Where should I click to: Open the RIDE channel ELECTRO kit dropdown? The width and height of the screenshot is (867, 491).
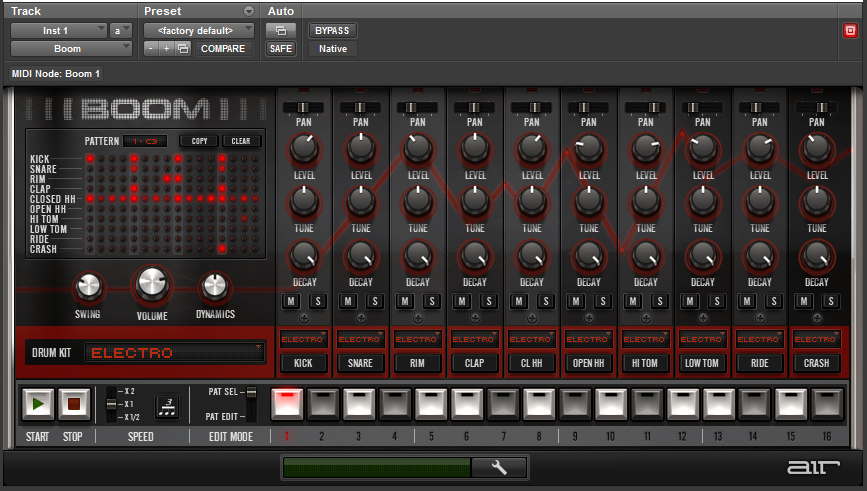[759, 339]
